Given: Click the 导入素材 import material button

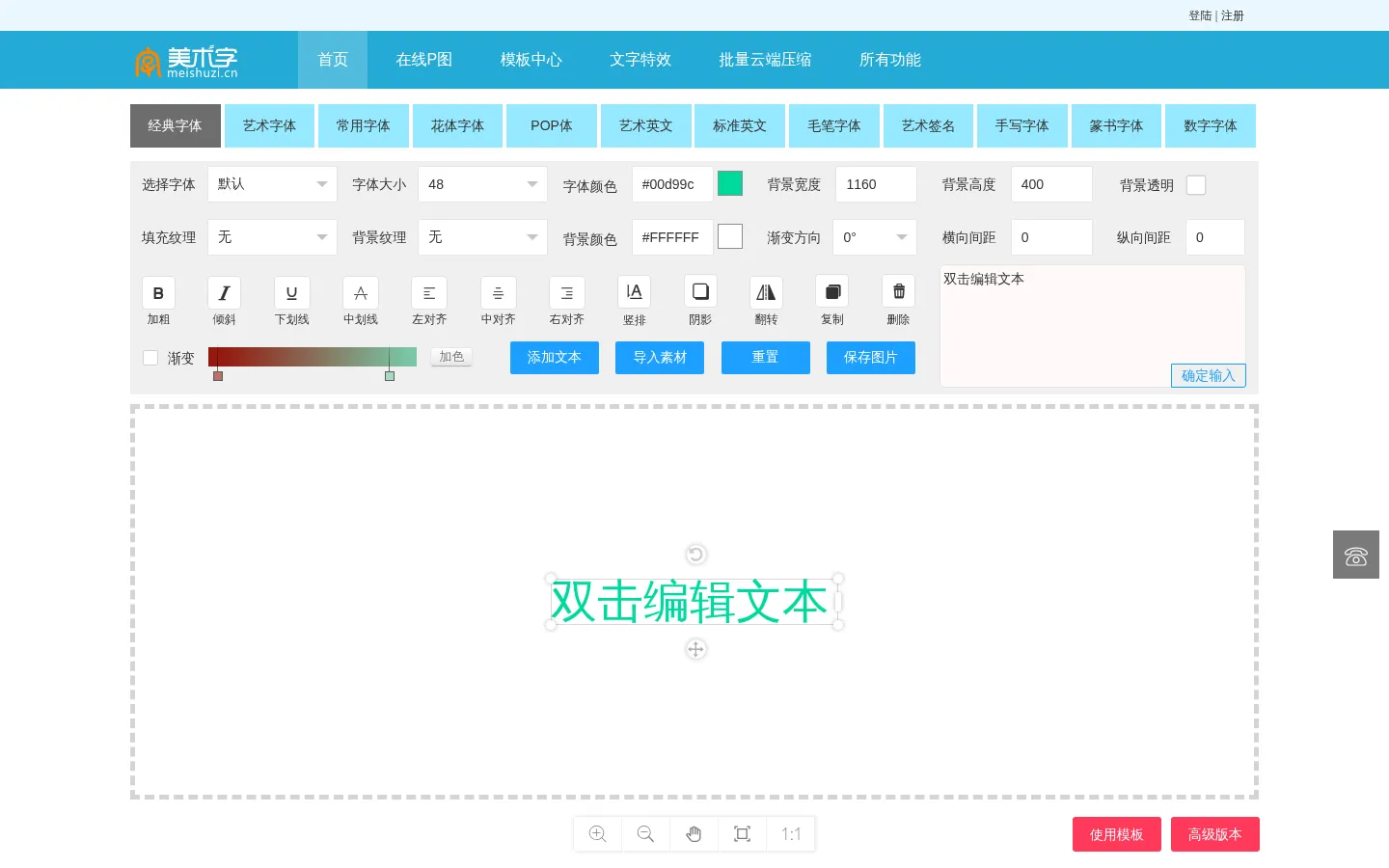Looking at the screenshot, I should [x=660, y=358].
